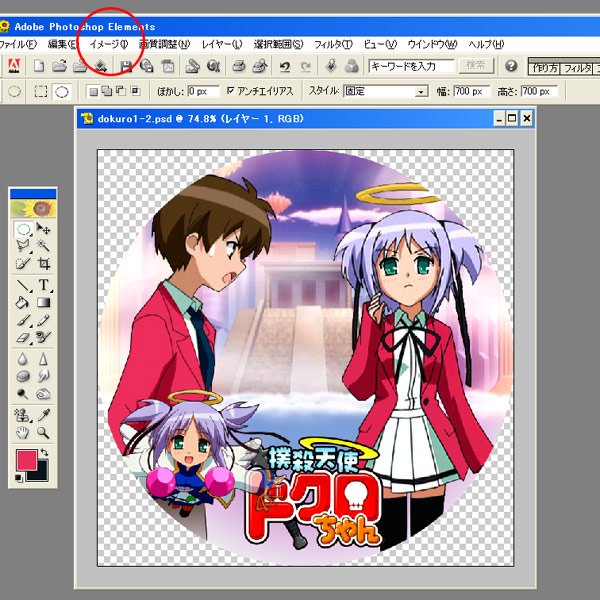Image resolution: width=600 pixels, height=600 pixels.
Task: Open the dark background color picker
Action: point(40,474)
